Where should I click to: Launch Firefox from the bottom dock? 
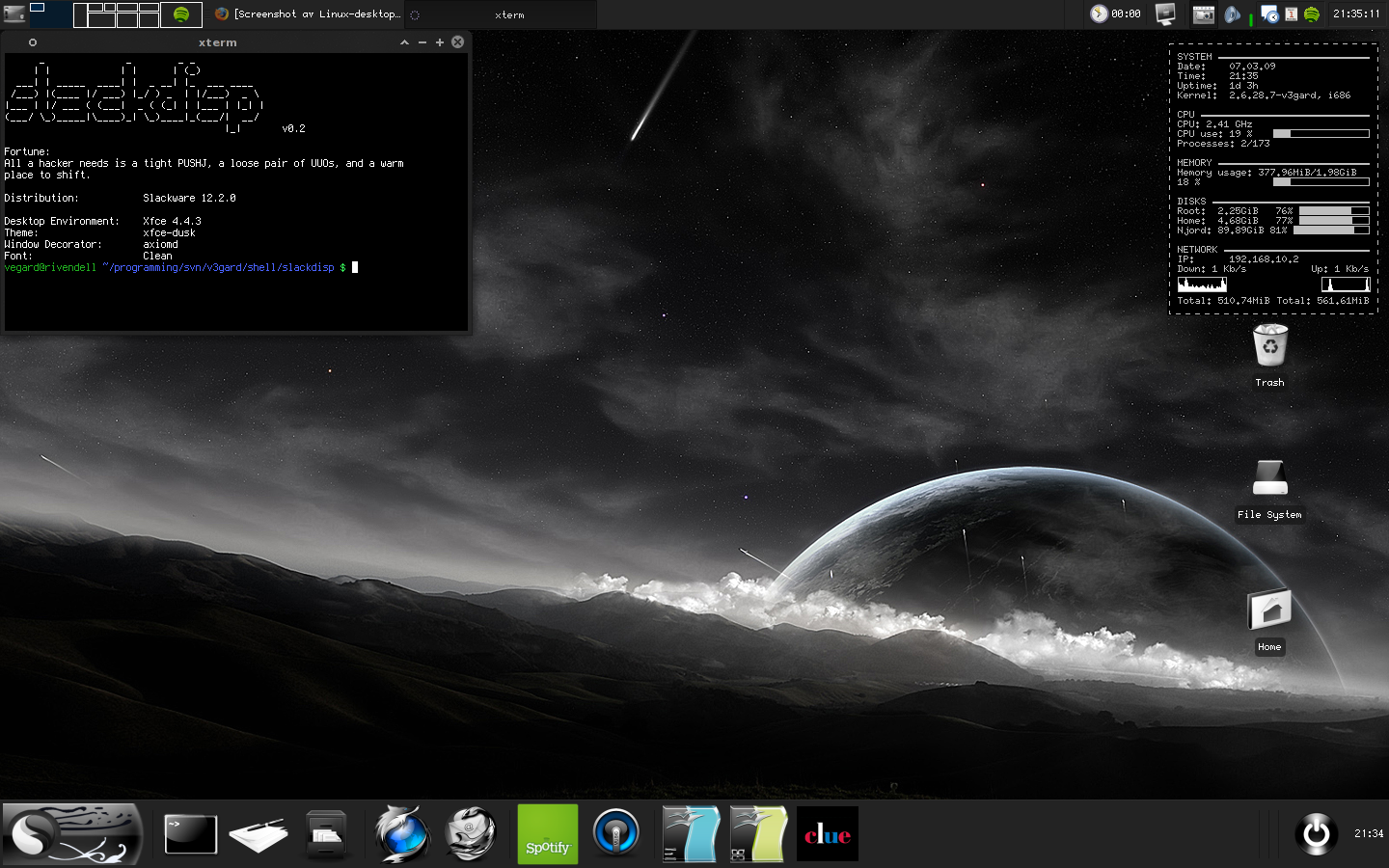click(x=401, y=833)
